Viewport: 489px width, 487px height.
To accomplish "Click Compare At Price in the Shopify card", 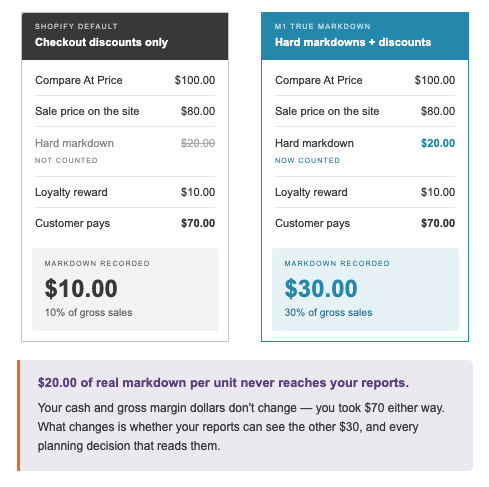I will pyautogui.click(x=79, y=80).
